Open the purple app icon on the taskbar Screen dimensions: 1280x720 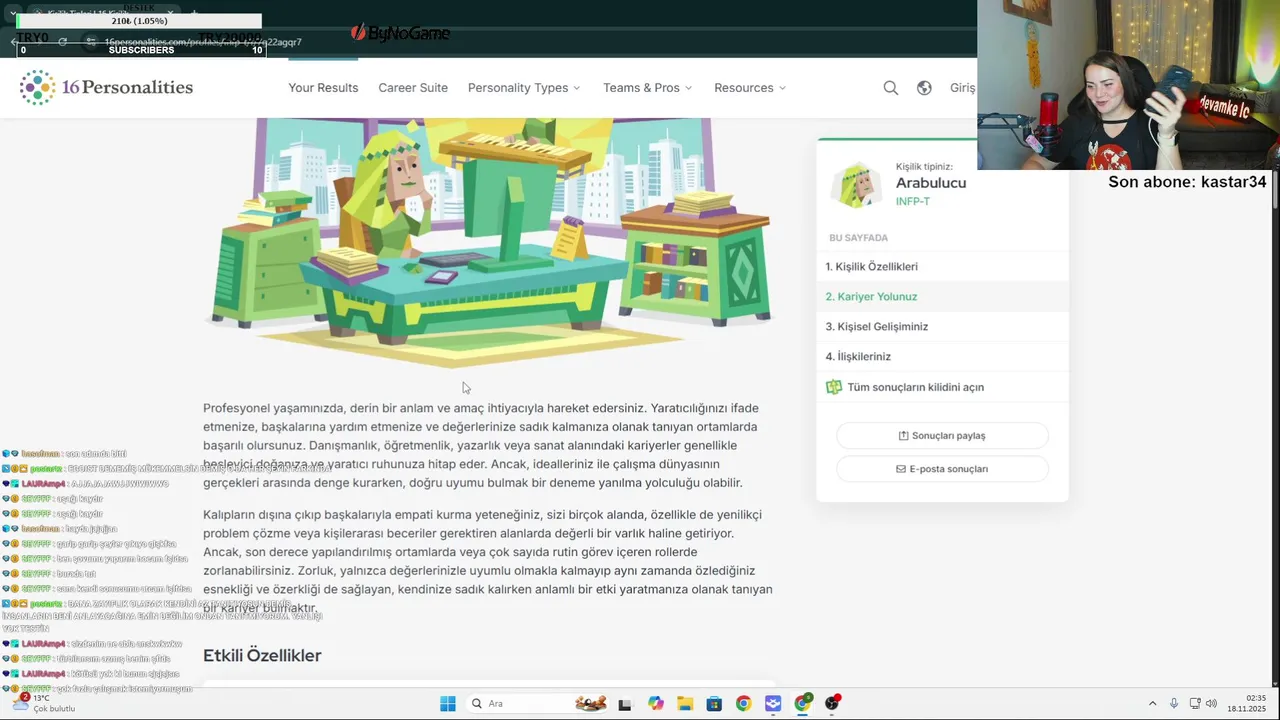click(773, 704)
